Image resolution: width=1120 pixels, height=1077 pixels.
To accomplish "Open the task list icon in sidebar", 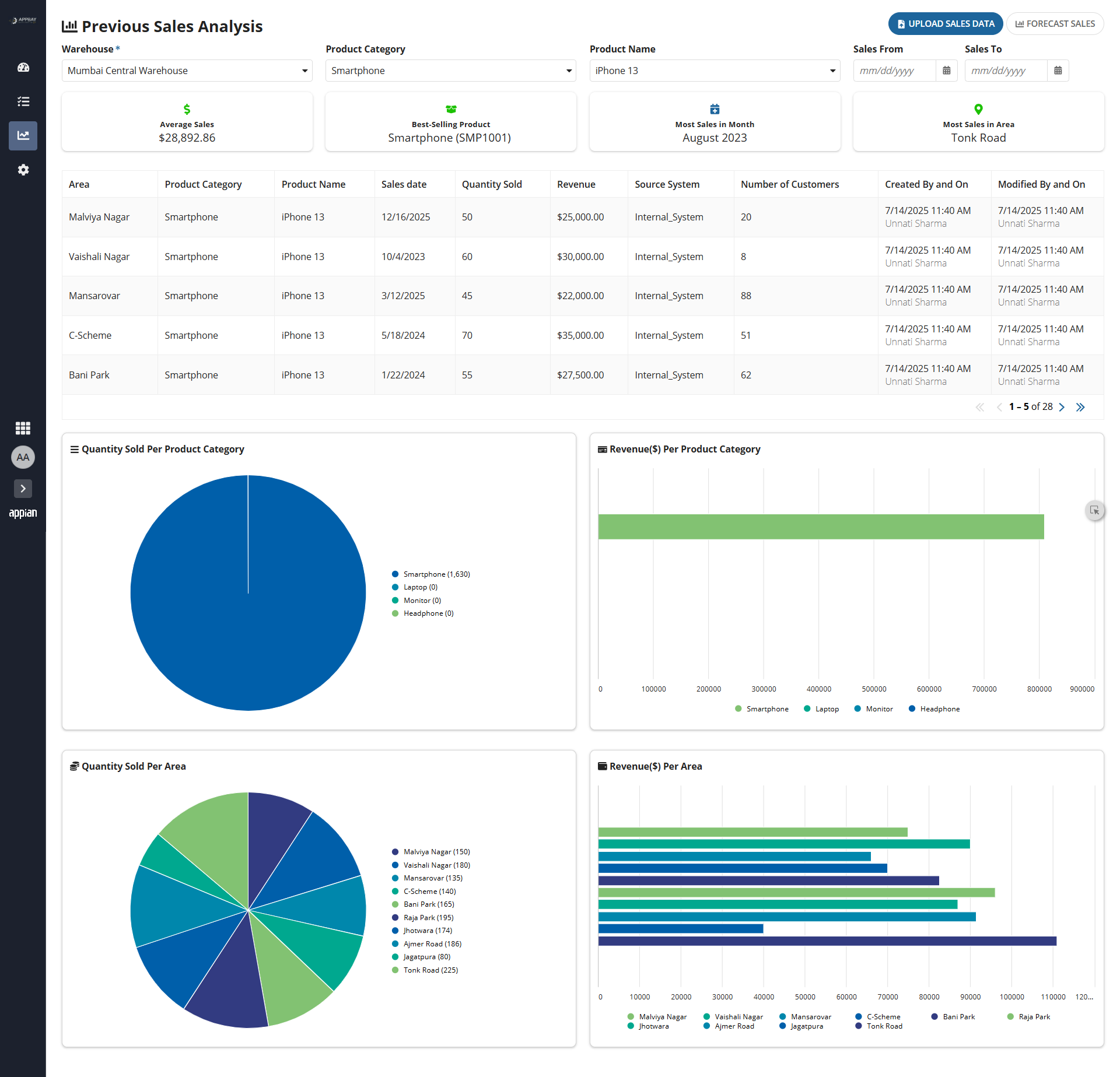I will tap(23, 101).
